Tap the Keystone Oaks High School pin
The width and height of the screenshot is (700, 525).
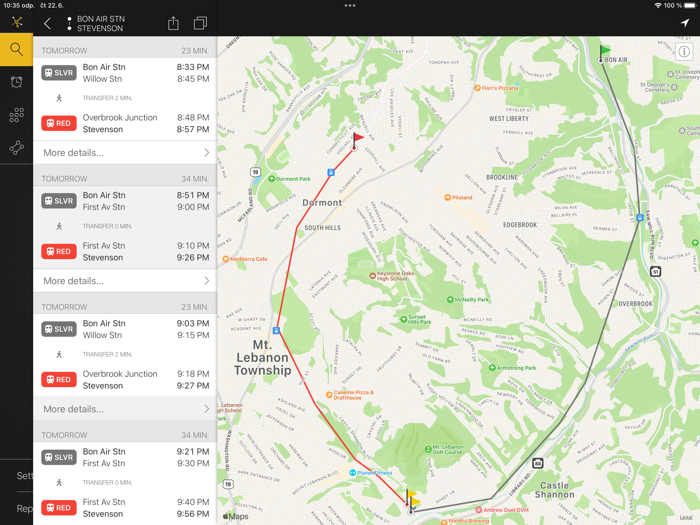click(372, 276)
